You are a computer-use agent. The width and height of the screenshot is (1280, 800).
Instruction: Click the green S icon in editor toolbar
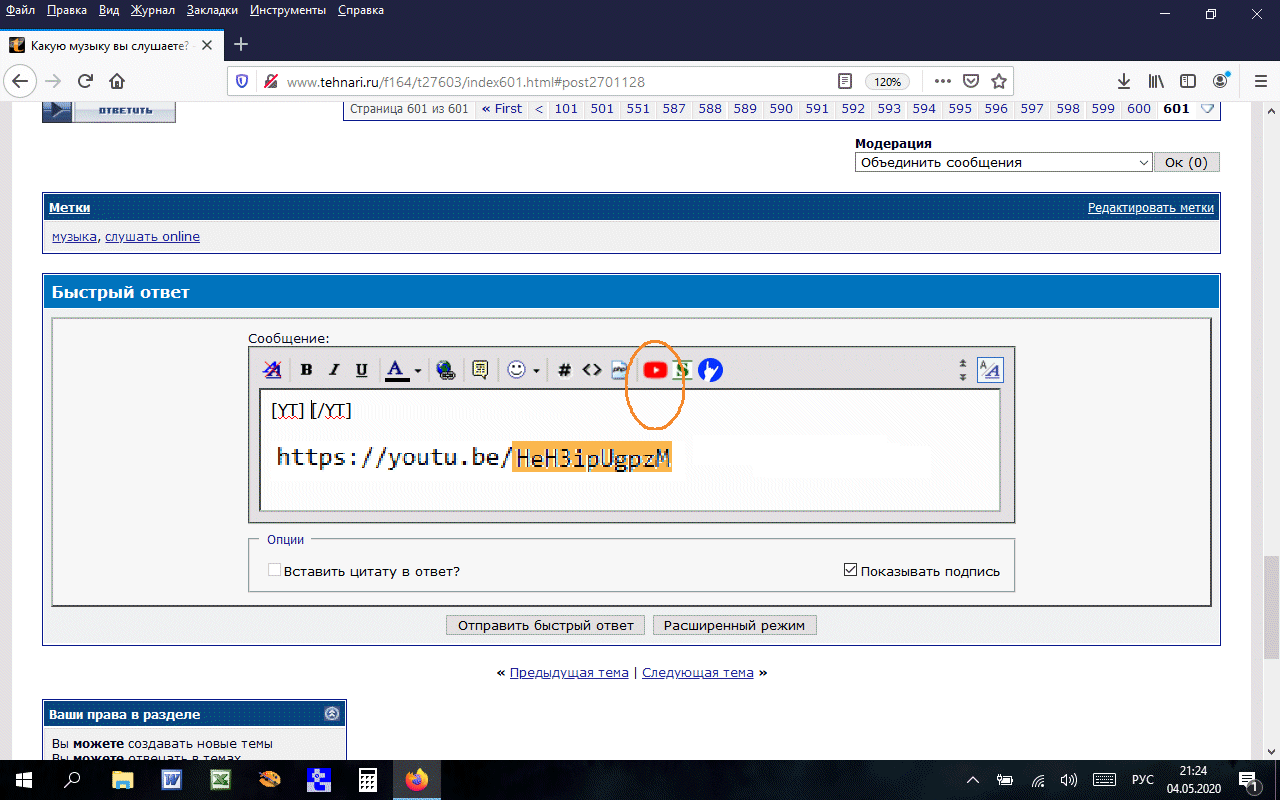[x=683, y=370]
